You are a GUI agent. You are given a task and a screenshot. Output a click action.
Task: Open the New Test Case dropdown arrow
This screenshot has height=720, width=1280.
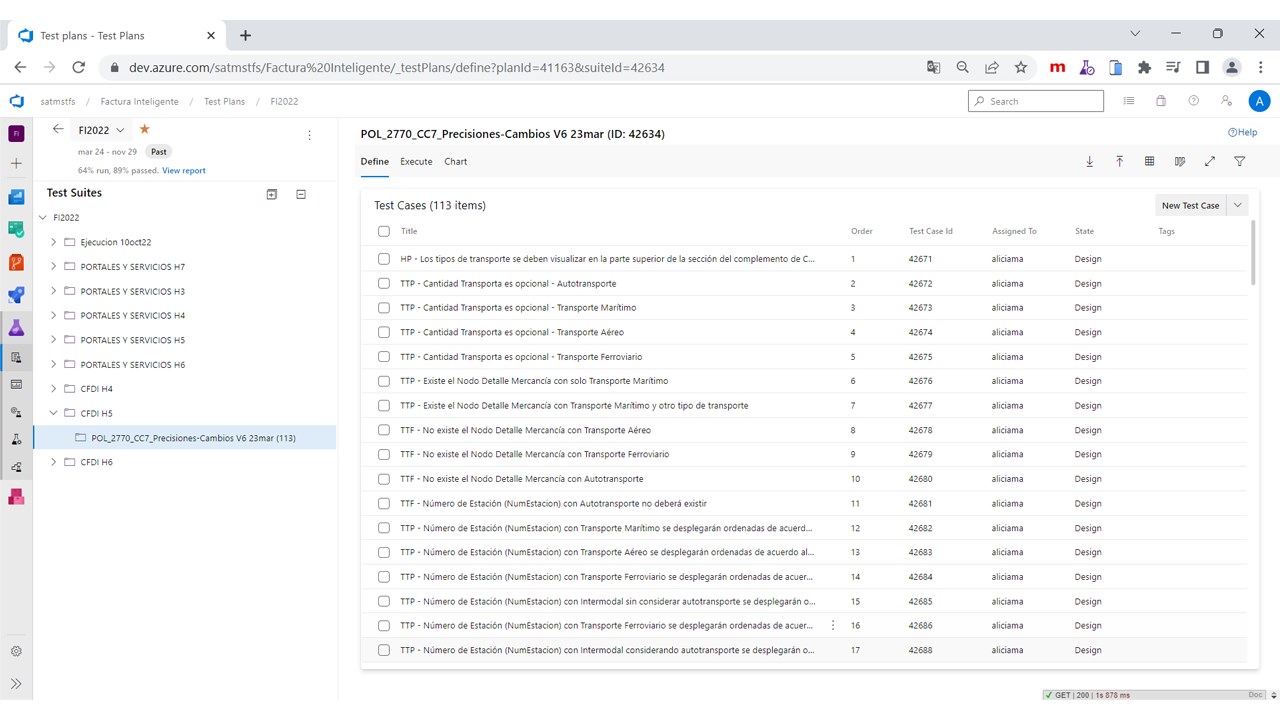[x=1238, y=205]
